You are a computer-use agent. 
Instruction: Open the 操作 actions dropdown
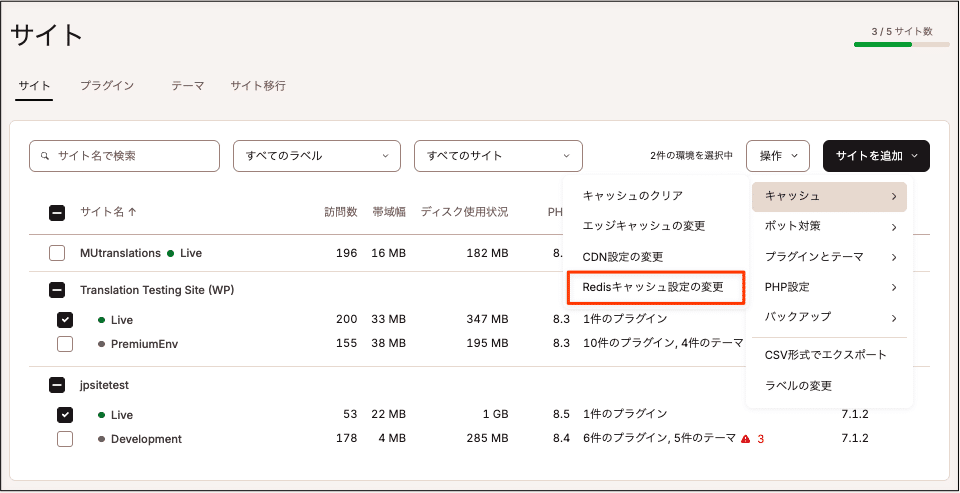coord(778,156)
